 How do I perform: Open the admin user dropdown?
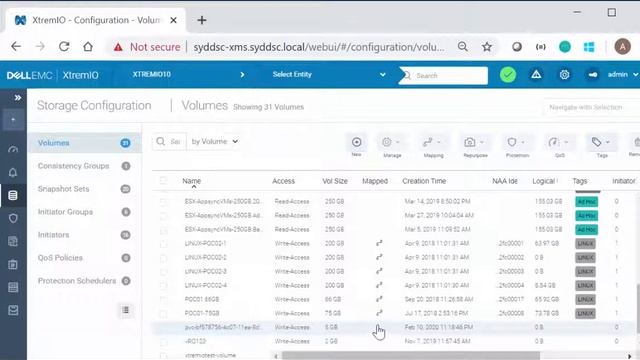tap(622, 74)
